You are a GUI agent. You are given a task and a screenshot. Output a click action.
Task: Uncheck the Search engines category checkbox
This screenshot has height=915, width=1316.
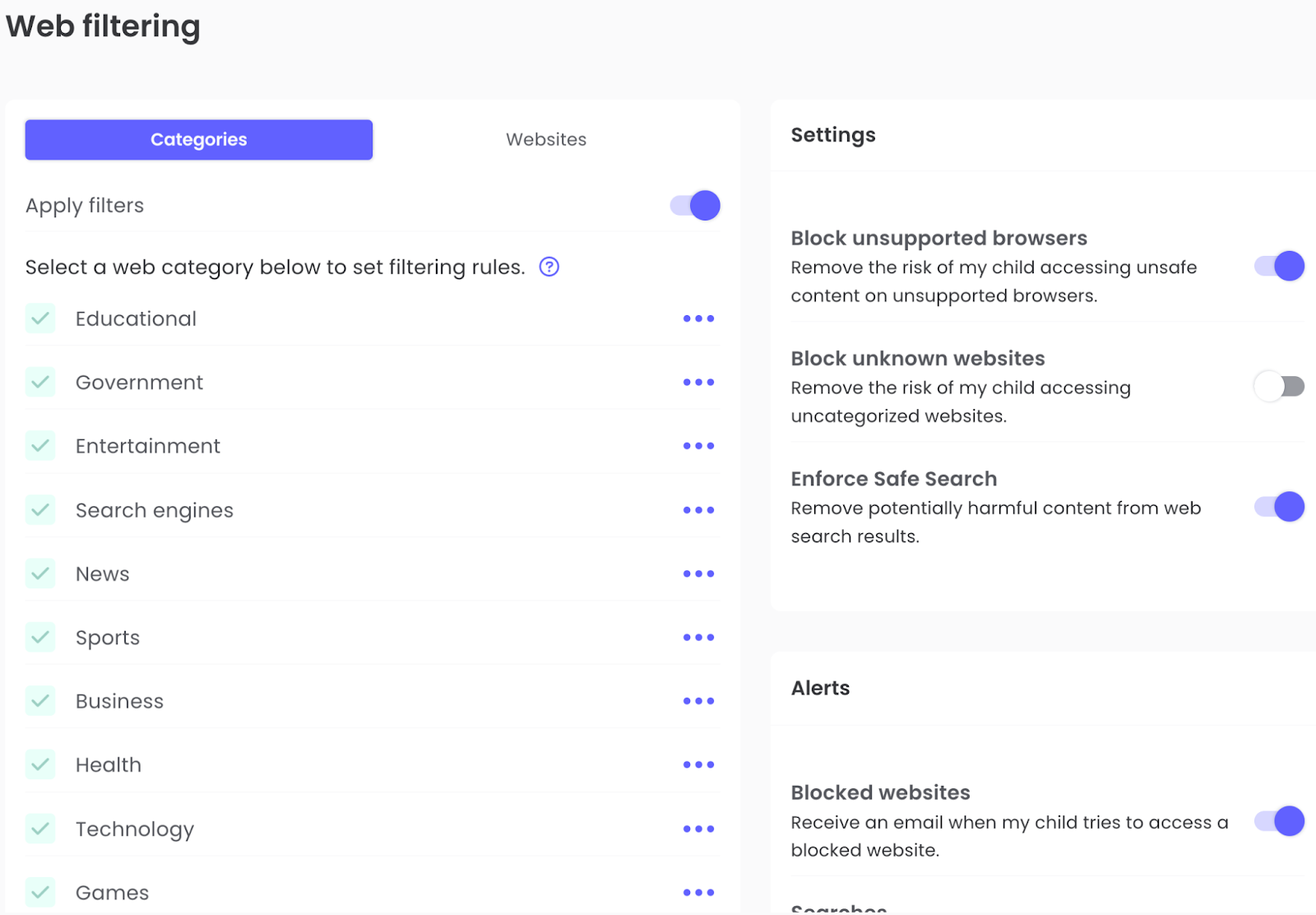(x=40, y=510)
